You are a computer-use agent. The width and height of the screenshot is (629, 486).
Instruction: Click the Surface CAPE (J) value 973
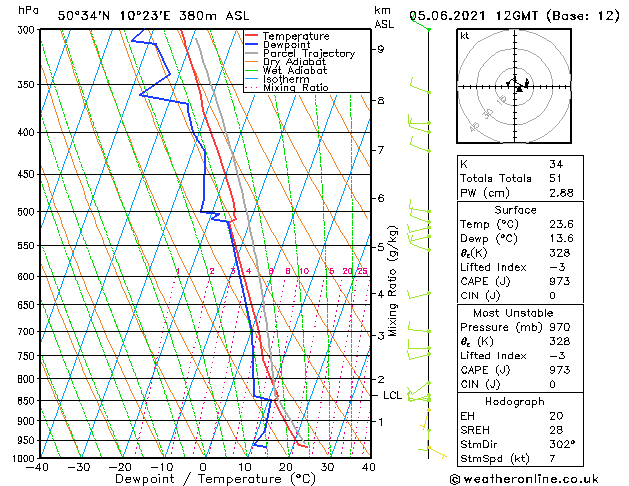click(x=559, y=281)
